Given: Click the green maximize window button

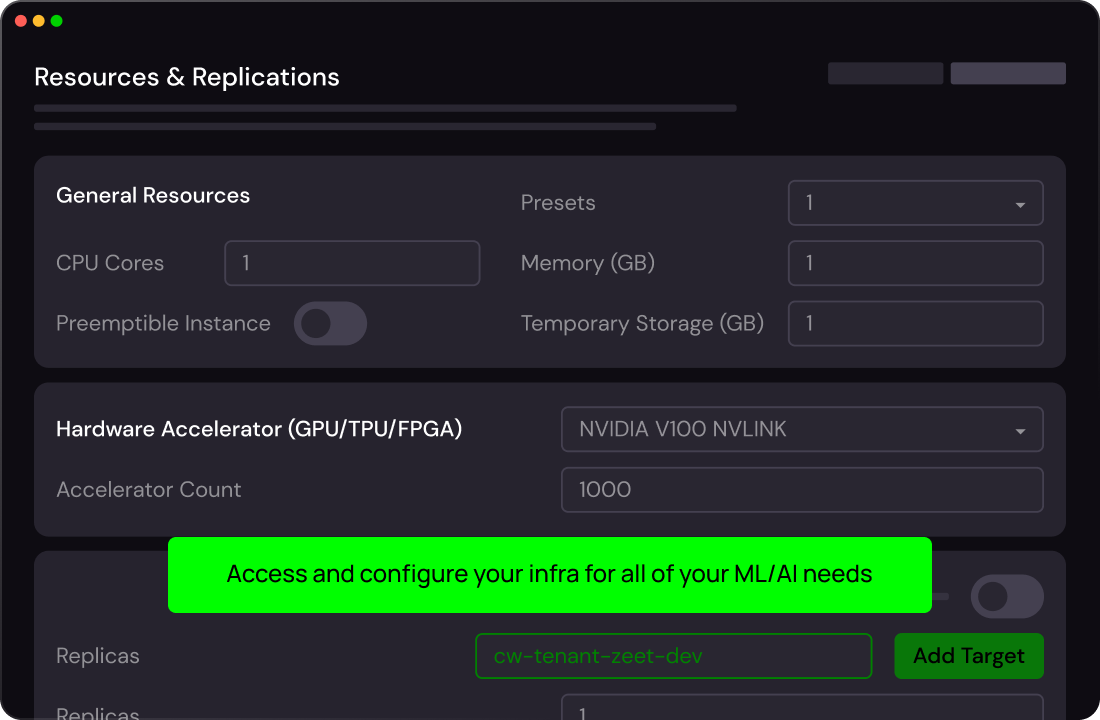Looking at the screenshot, I should [x=56, y=20].
